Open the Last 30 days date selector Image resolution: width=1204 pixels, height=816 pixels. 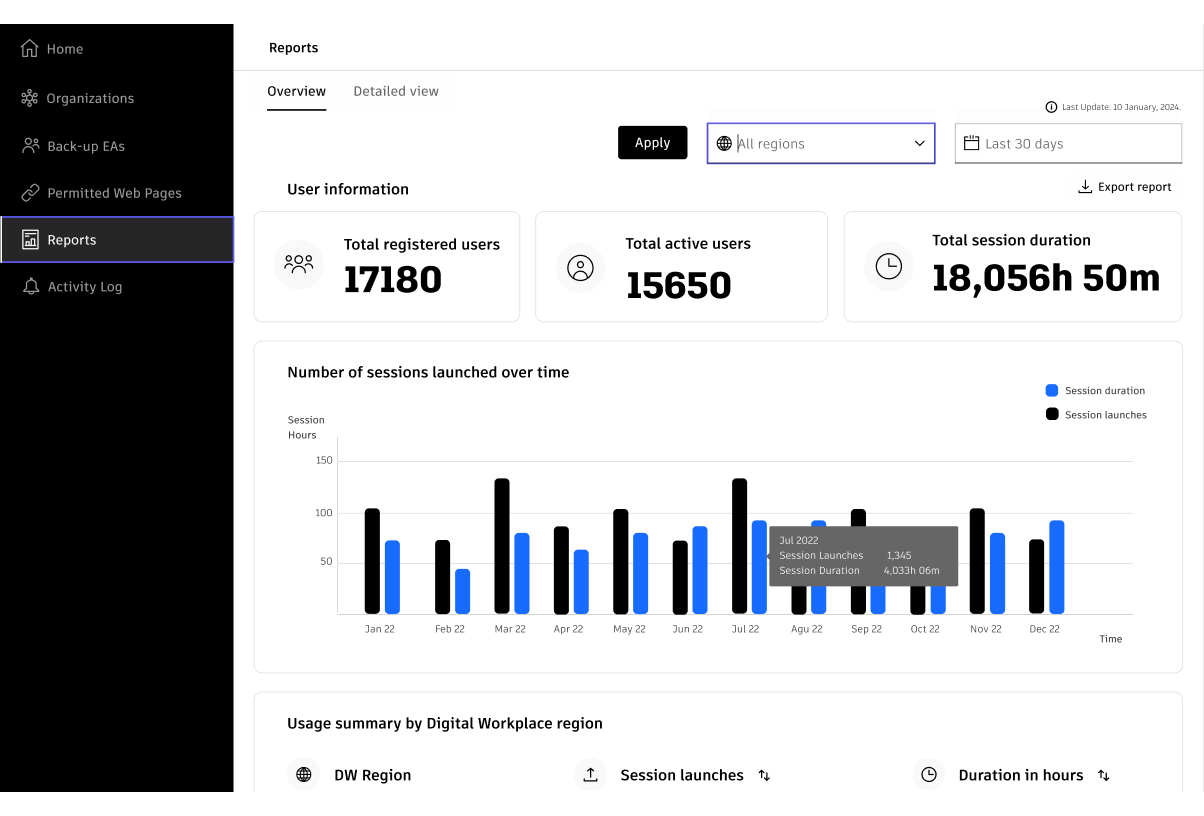tap(1068, 143)
